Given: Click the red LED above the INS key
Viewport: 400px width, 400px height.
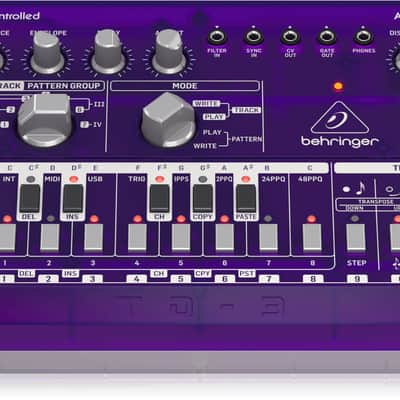Looking at the screenshot, I should 73,179.
